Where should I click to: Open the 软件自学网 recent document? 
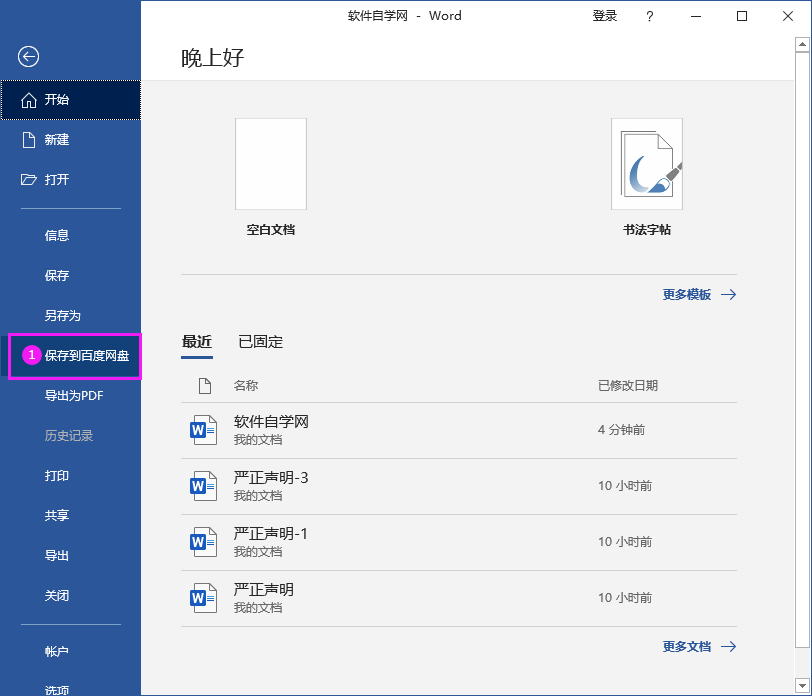pyautogui.click(x=274, y=421)
